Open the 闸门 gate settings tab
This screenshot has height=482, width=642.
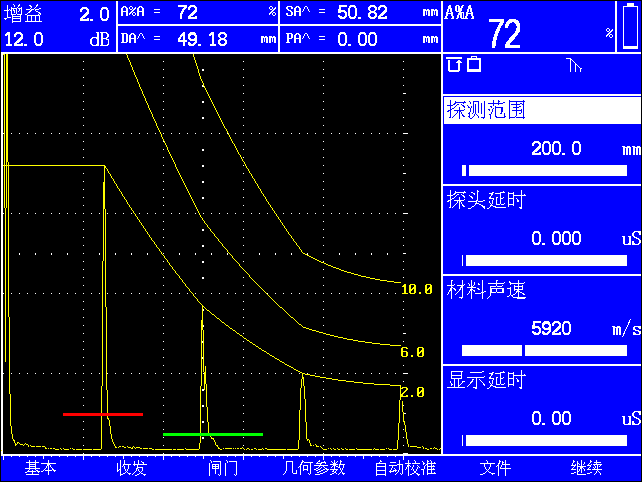coord(223,468)
